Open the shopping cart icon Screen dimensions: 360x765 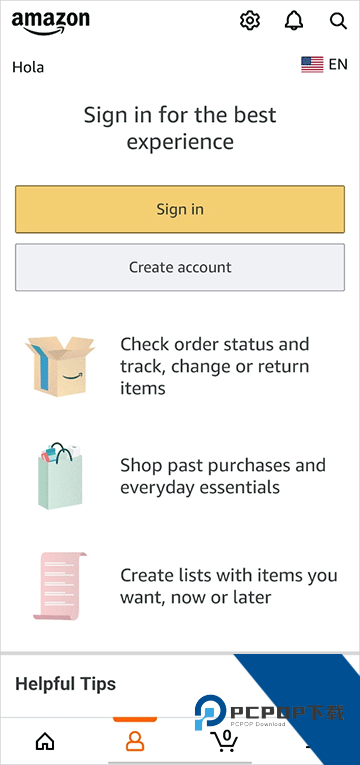(x=224, y=741)
